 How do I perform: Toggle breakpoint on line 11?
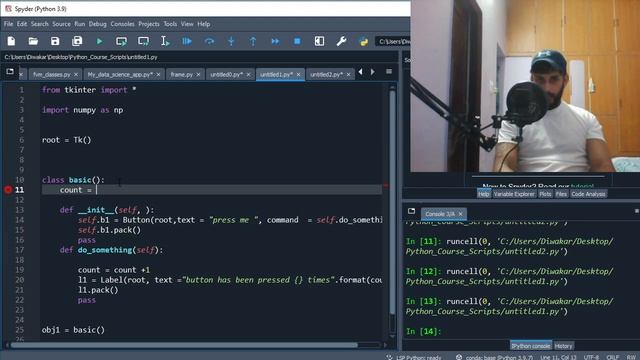8,190
